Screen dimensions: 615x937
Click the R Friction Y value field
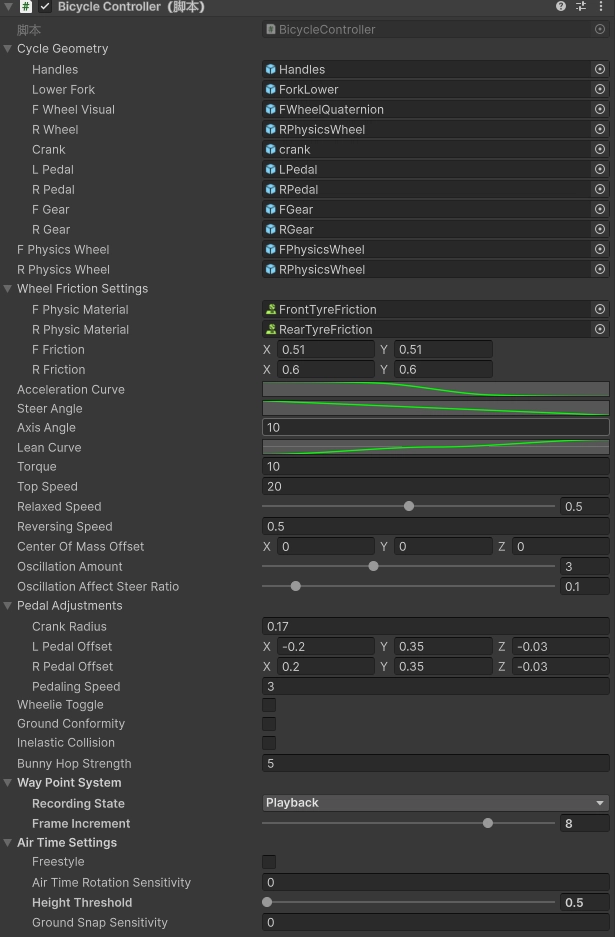(x=443, y=369)
